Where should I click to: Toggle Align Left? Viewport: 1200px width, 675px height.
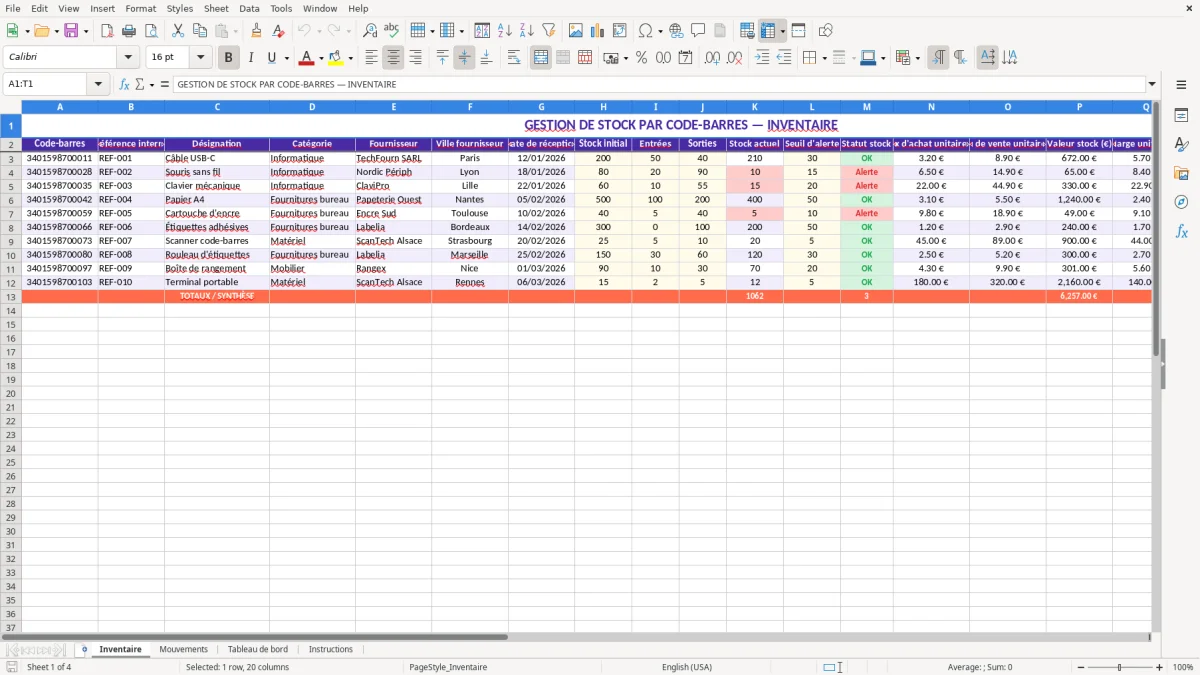(371, 58)
